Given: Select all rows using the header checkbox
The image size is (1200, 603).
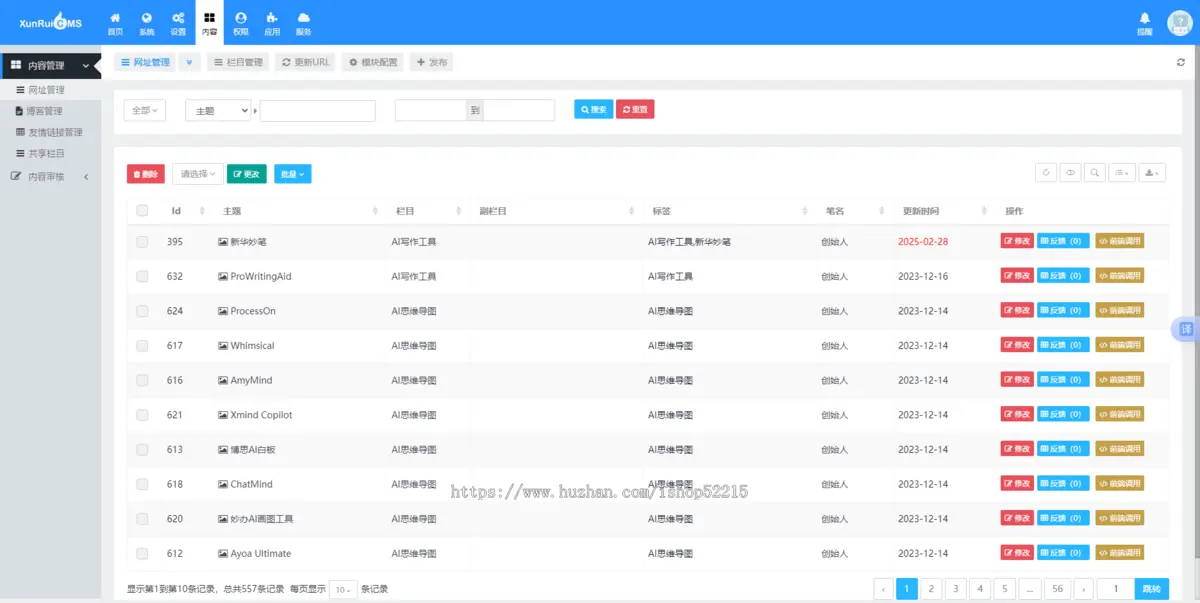Looking at the screenshot, I should (x=141, y=210).
